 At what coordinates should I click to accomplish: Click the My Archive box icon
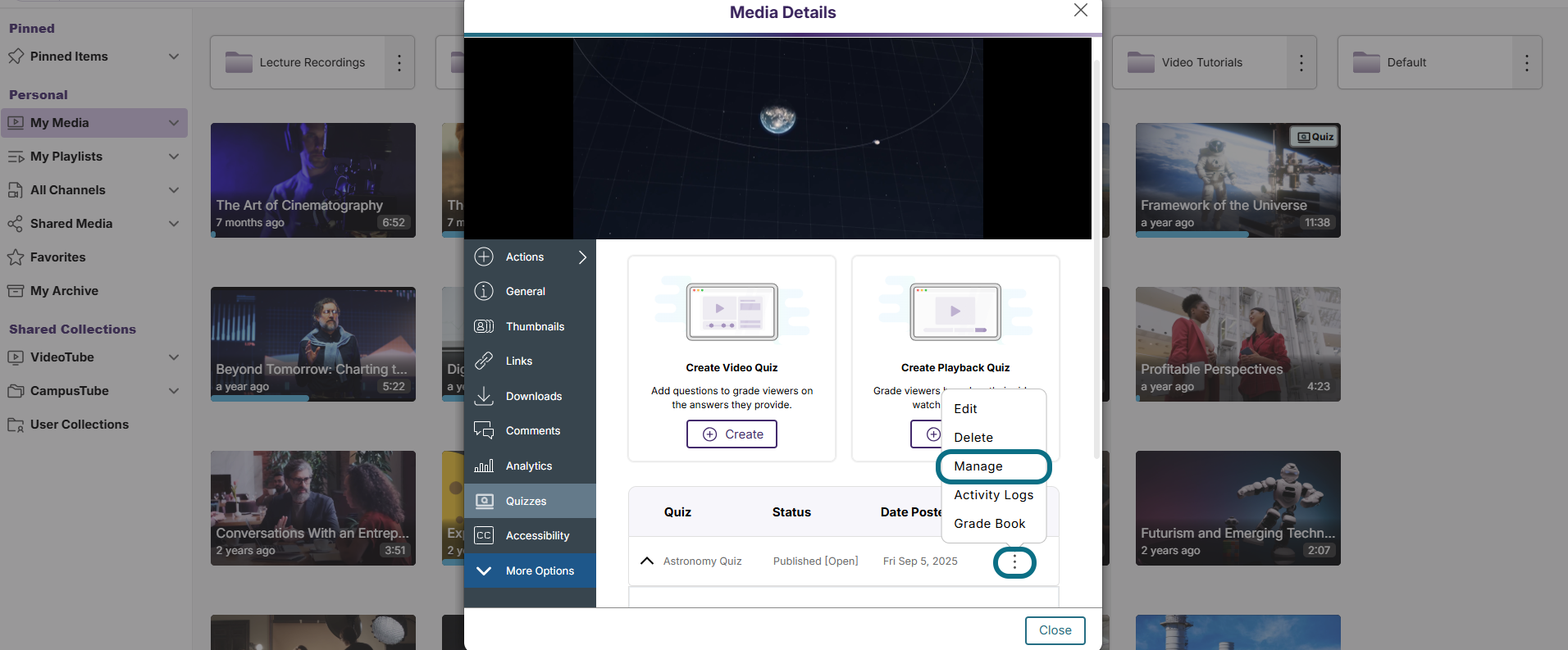[x=16, y=291]
